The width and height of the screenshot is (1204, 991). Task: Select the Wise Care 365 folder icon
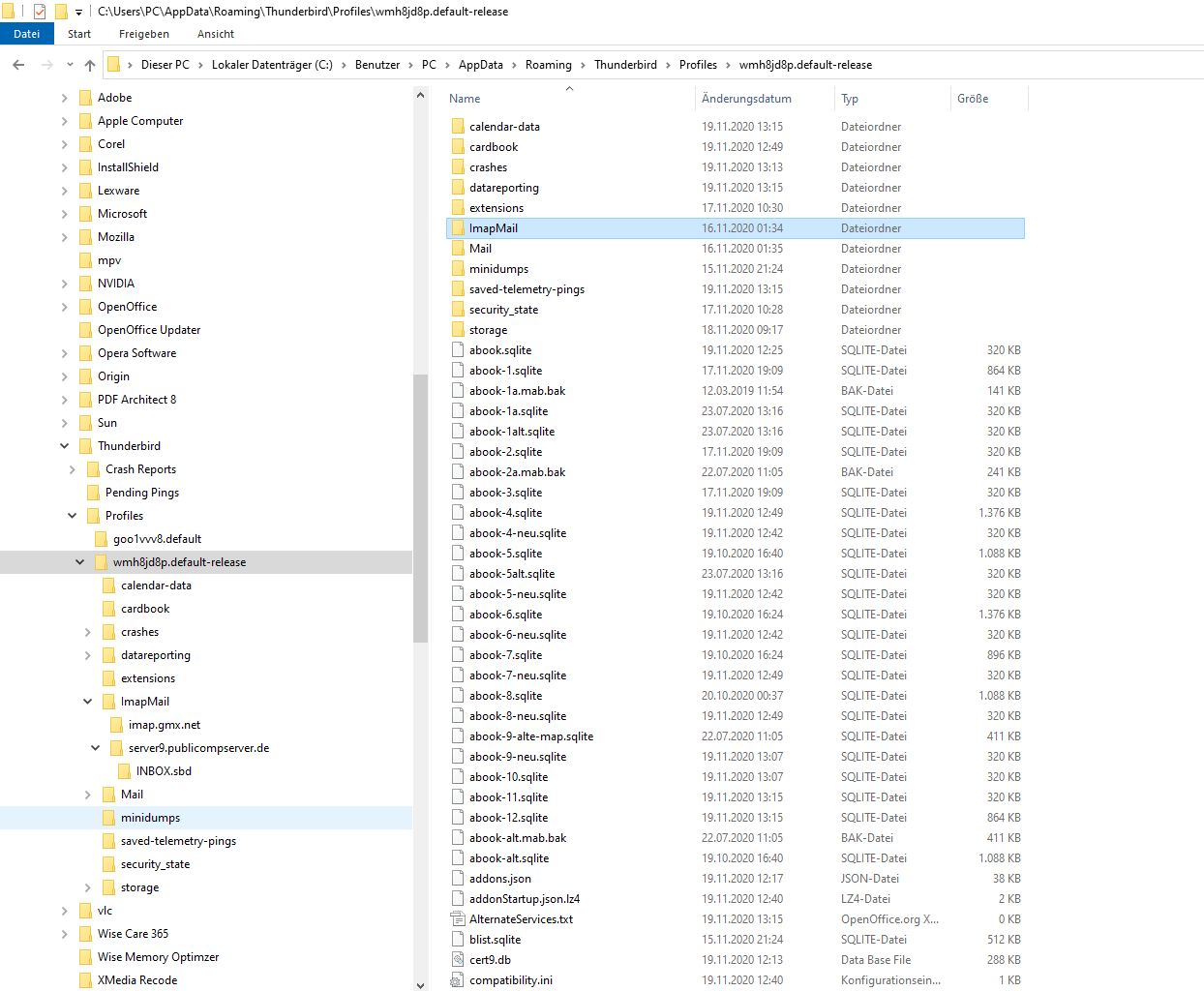coord(85,934)
